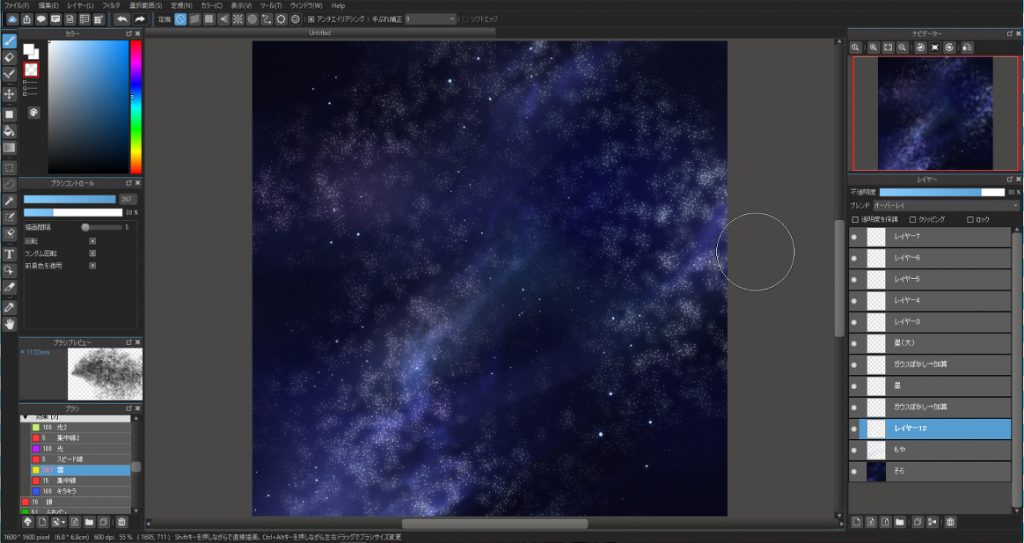Select the Eraser tool in the left toolbar
This screenshot has height=543, width=1024.
(9, 57)
